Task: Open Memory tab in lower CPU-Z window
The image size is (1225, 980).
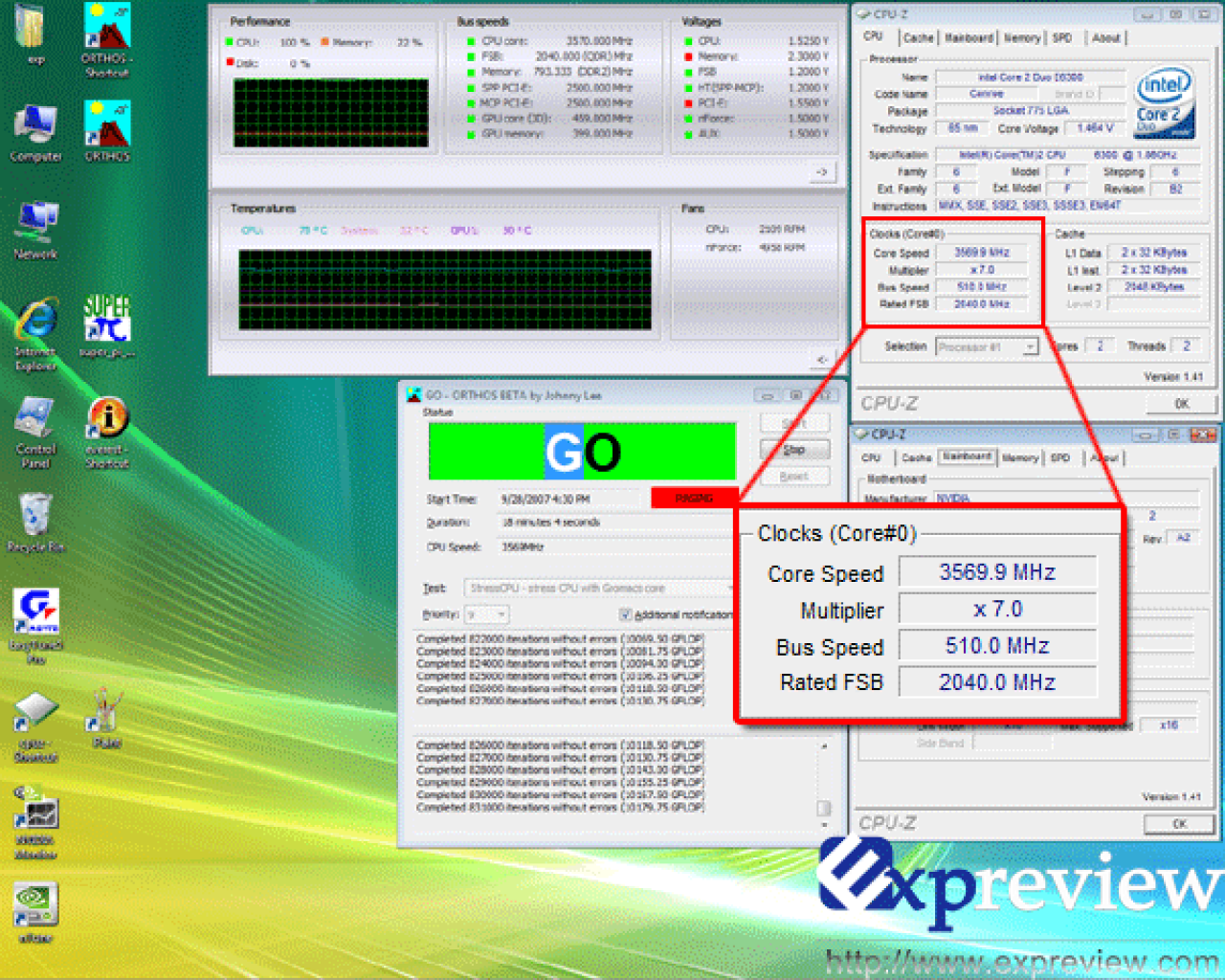Action: click(1020, 457)
